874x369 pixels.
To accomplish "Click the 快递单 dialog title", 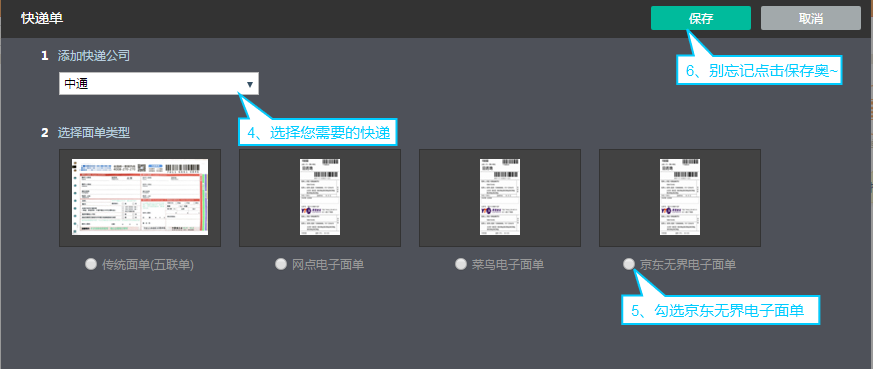I will click(42, 18).
